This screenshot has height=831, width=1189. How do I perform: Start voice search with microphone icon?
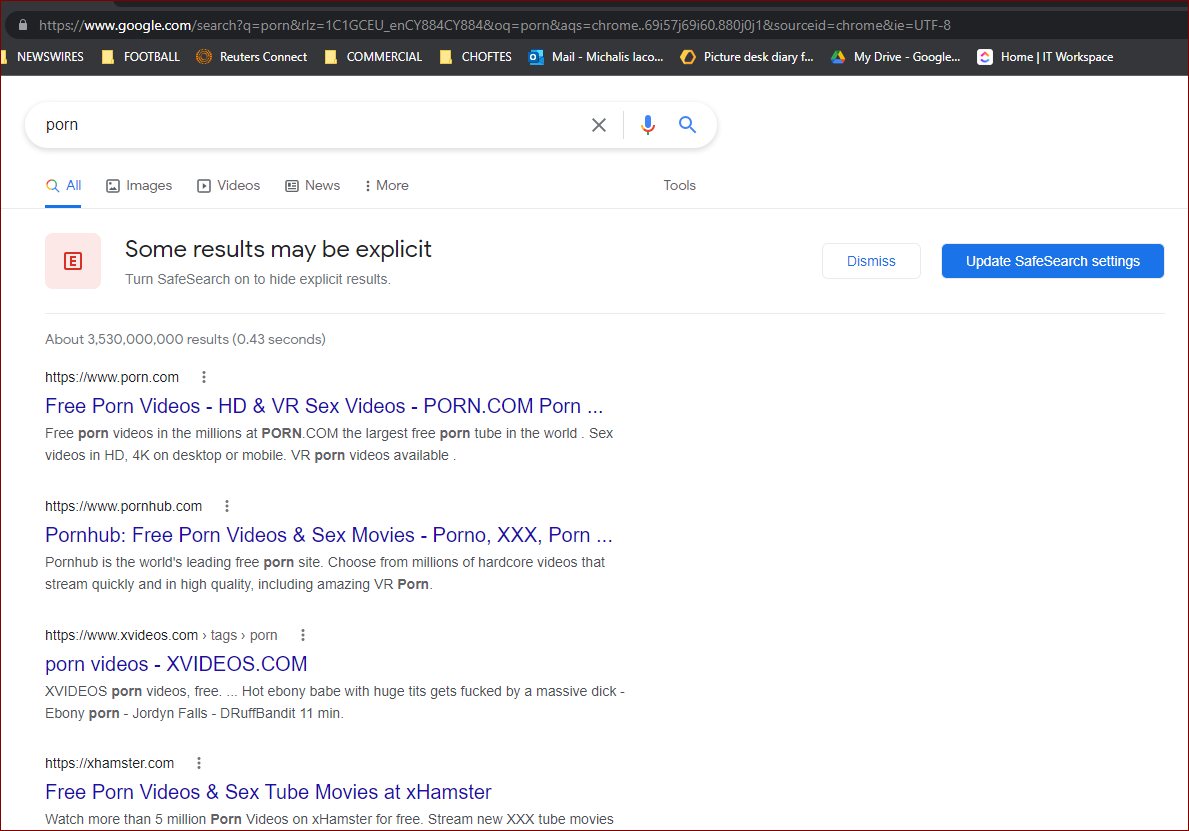[648, 124]
